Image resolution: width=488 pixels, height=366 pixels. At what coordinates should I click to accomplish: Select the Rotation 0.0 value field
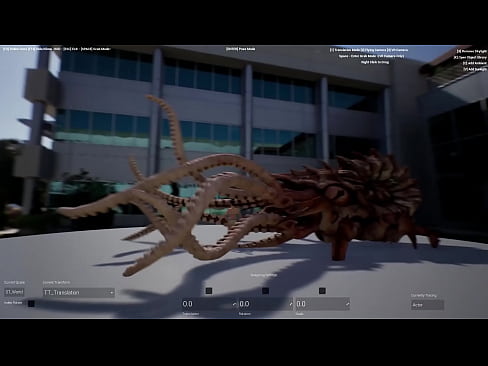263,304
